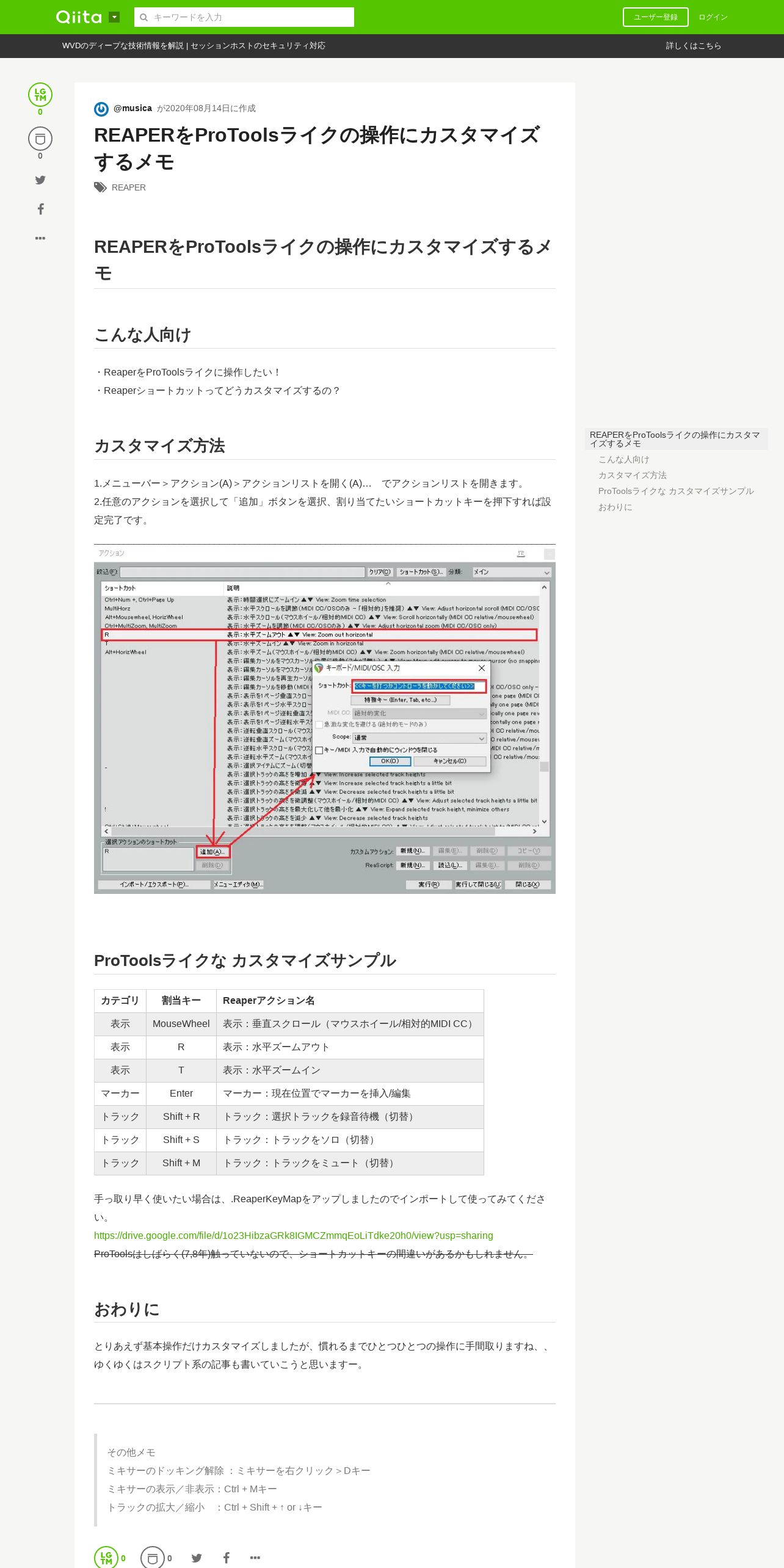
Task: Click the Shift + S table cell
Action: 181,1140
